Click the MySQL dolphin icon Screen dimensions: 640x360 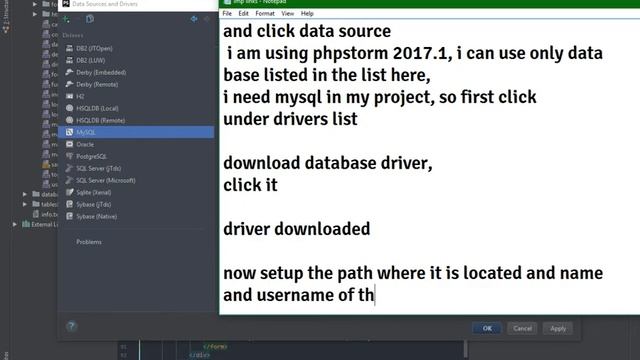coord(69,132)
